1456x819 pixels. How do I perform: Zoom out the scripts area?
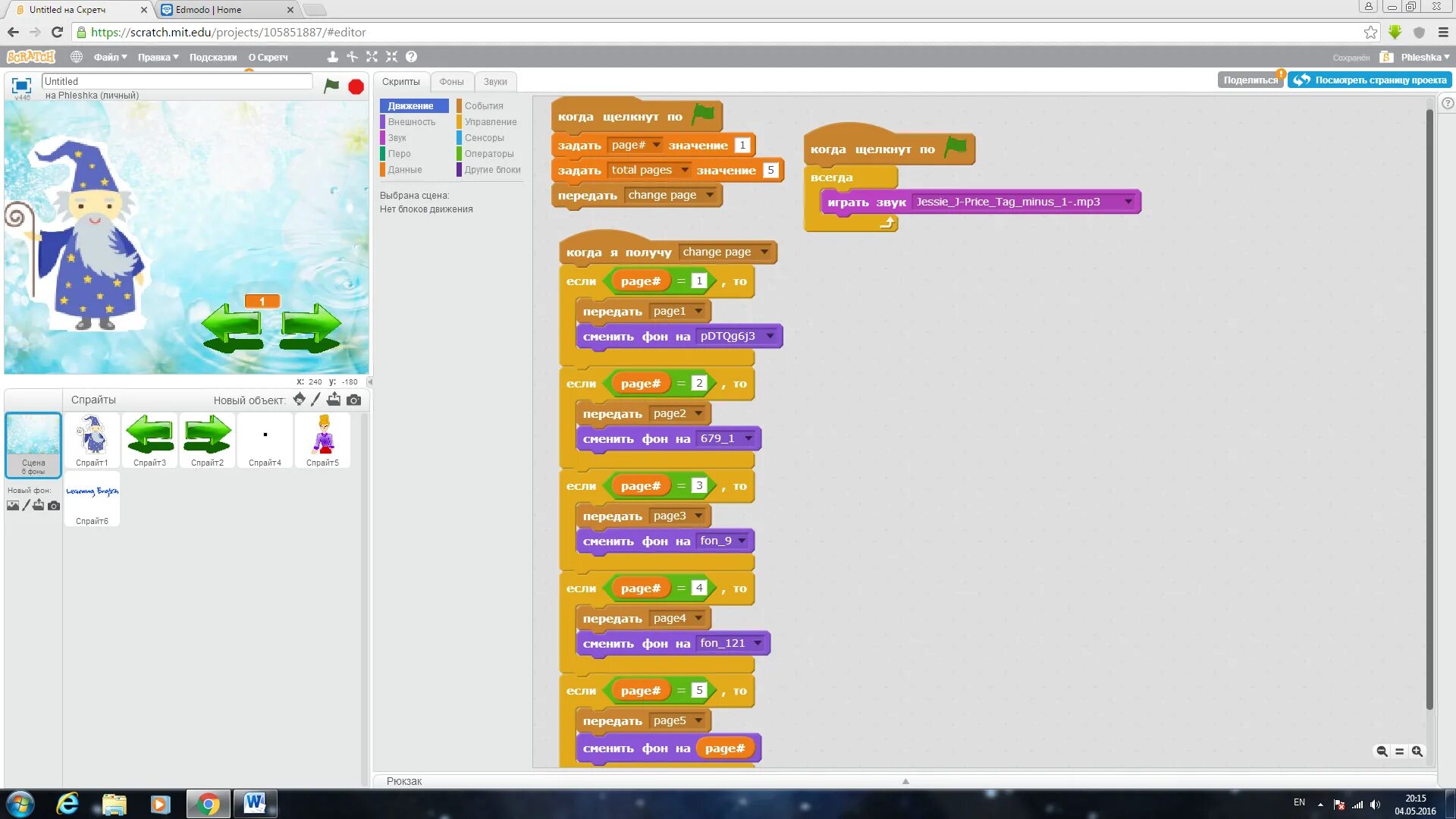pos(1382,752)
